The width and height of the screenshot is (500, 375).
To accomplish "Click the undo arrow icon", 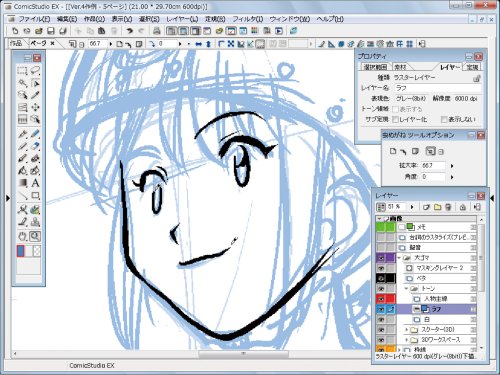I will coord(129,31).
